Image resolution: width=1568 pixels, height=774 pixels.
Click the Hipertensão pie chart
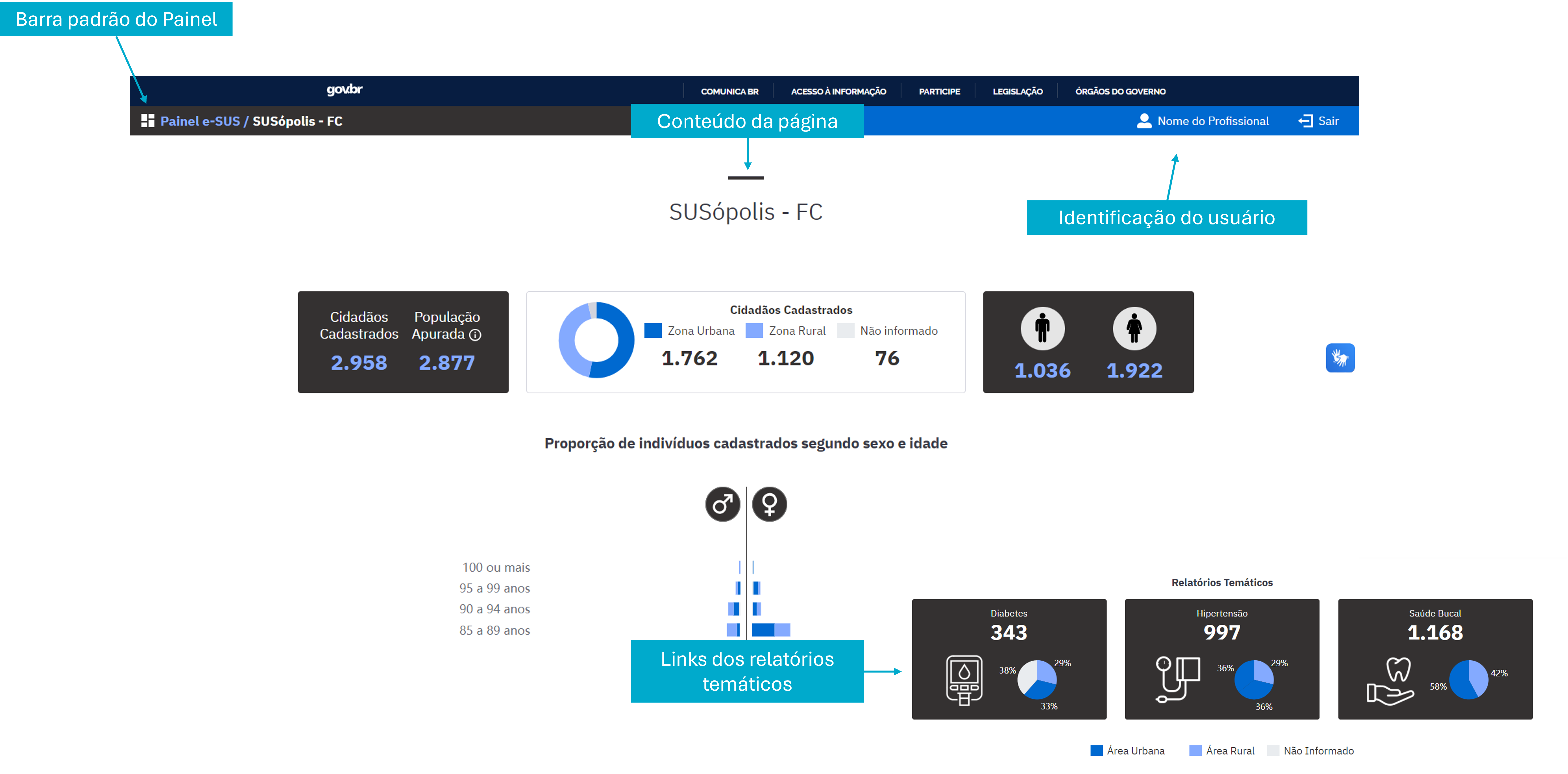pos(1253,679)
